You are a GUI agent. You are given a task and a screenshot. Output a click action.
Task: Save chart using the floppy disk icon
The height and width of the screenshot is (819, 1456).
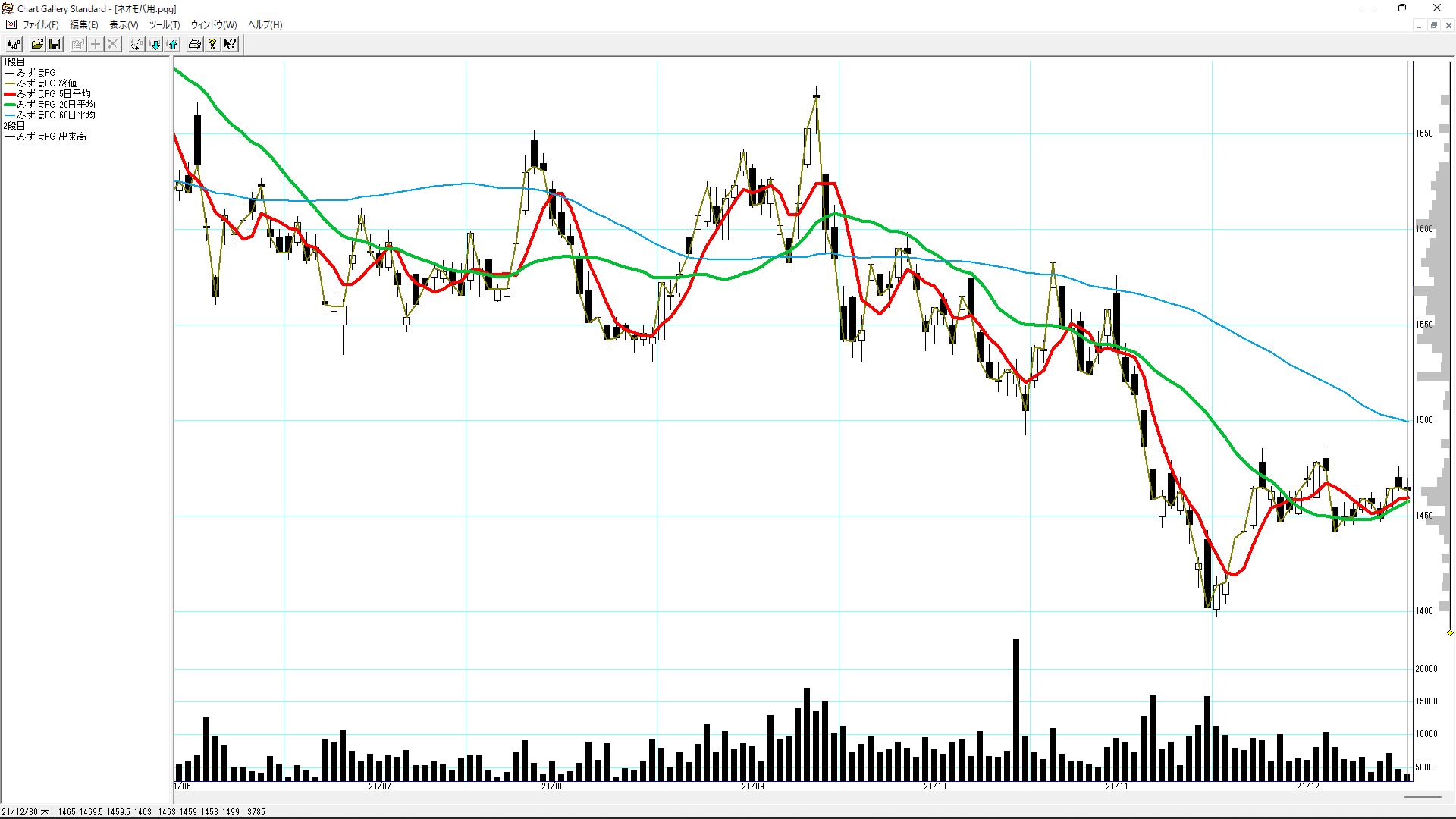point(55,44)
